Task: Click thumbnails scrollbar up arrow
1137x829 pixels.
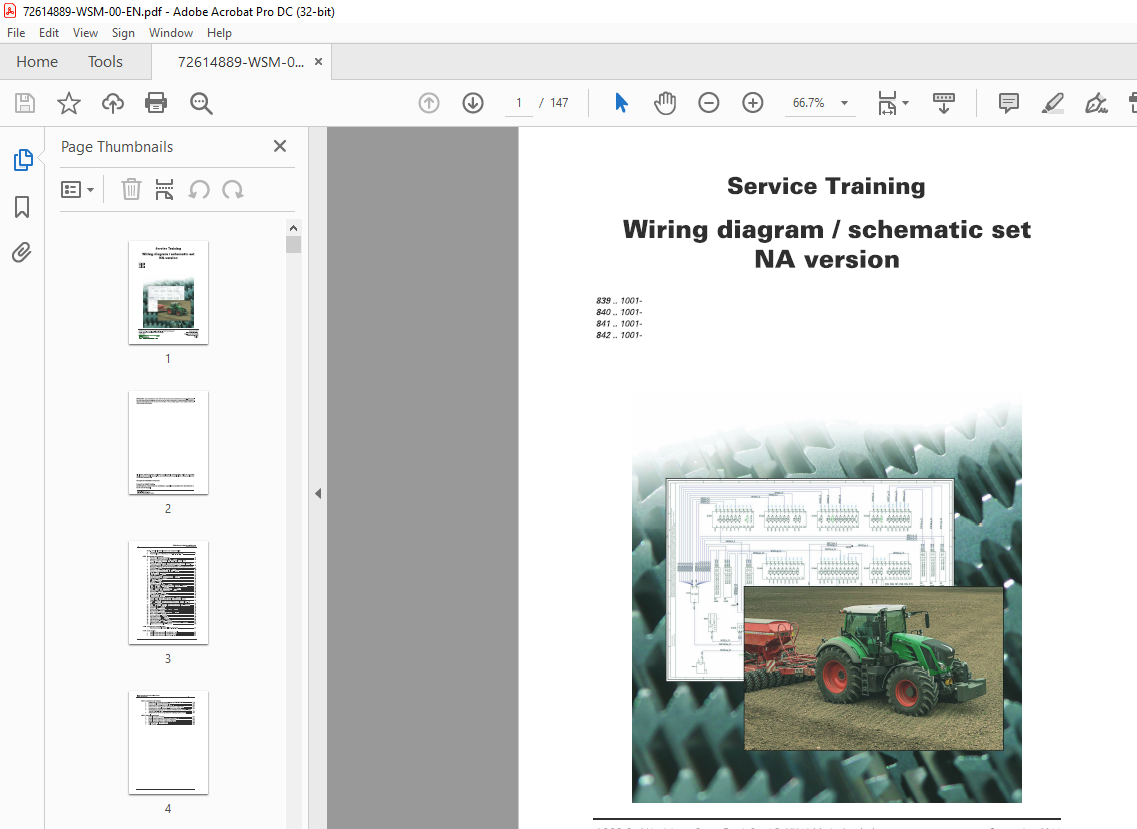Action: [294, 228]
